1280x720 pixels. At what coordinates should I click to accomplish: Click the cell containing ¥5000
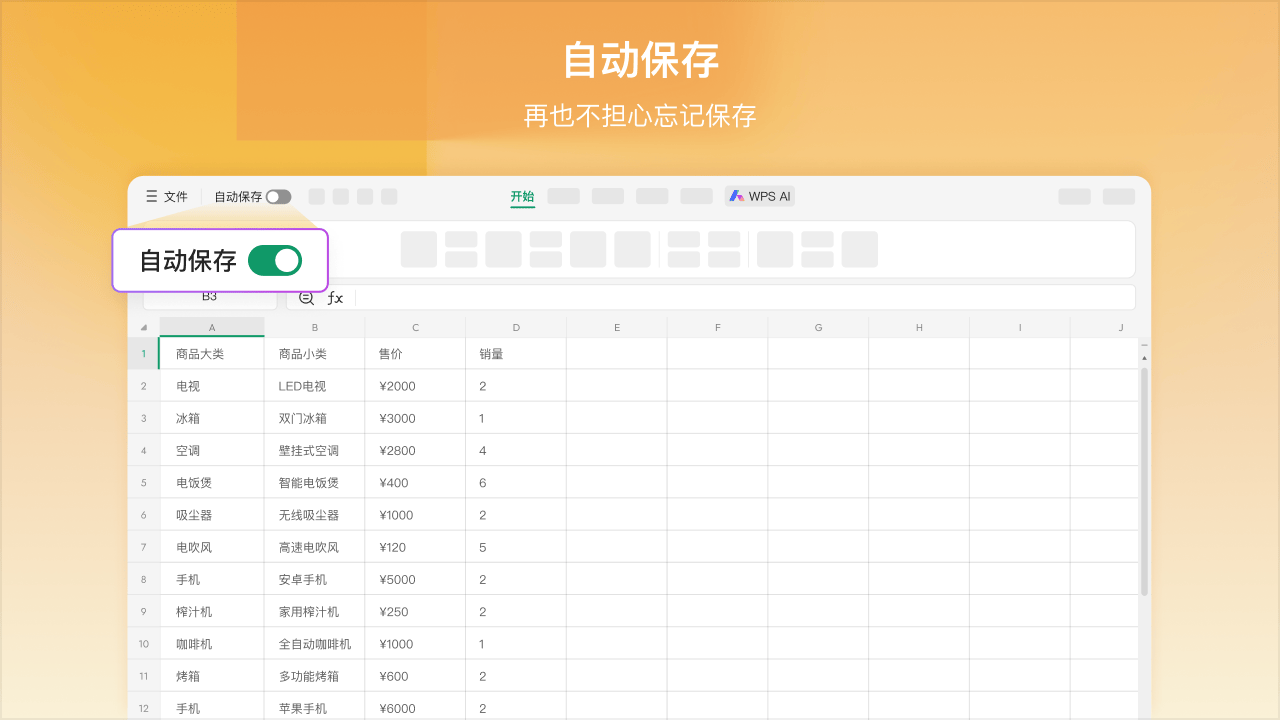(x=415, y=578)
